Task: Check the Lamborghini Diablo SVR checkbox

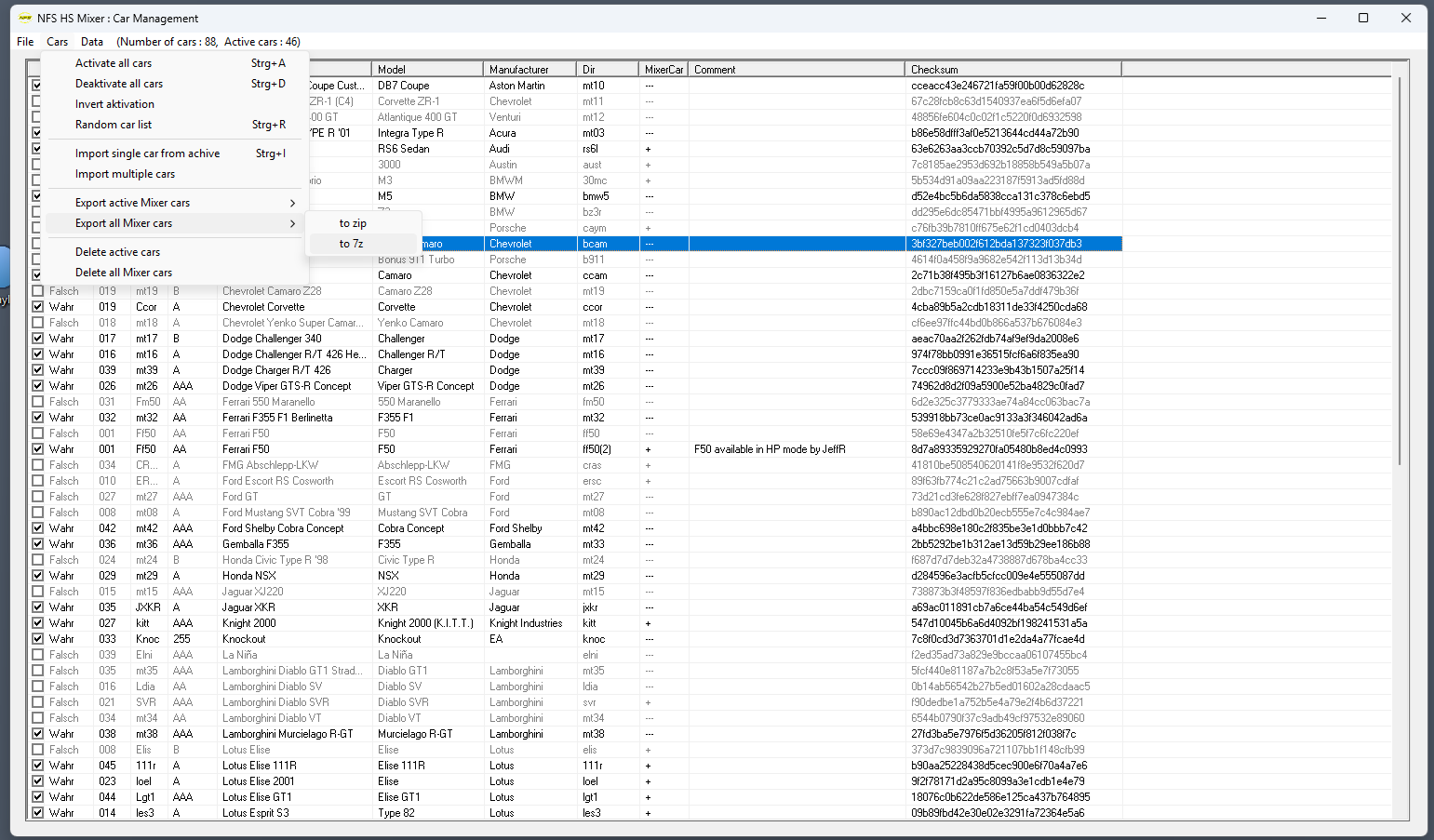Action: tap(38, 702)
